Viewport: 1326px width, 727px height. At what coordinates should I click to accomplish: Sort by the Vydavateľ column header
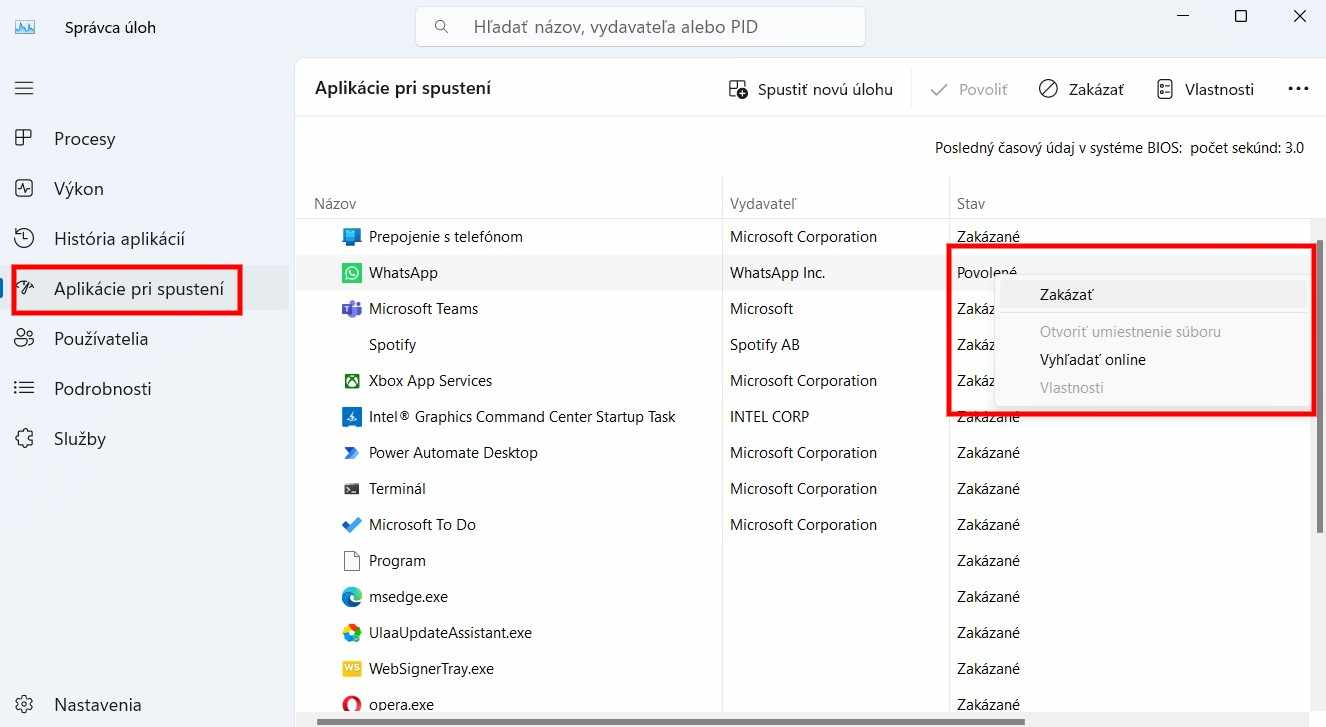[x=763, y=204]
